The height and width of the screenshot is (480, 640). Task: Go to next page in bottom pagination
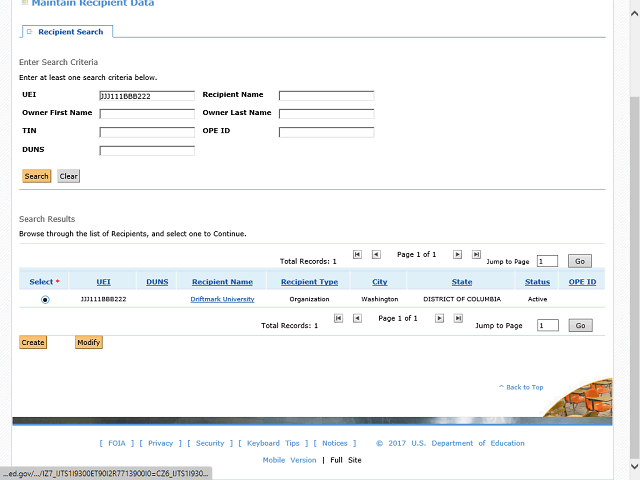439,318
